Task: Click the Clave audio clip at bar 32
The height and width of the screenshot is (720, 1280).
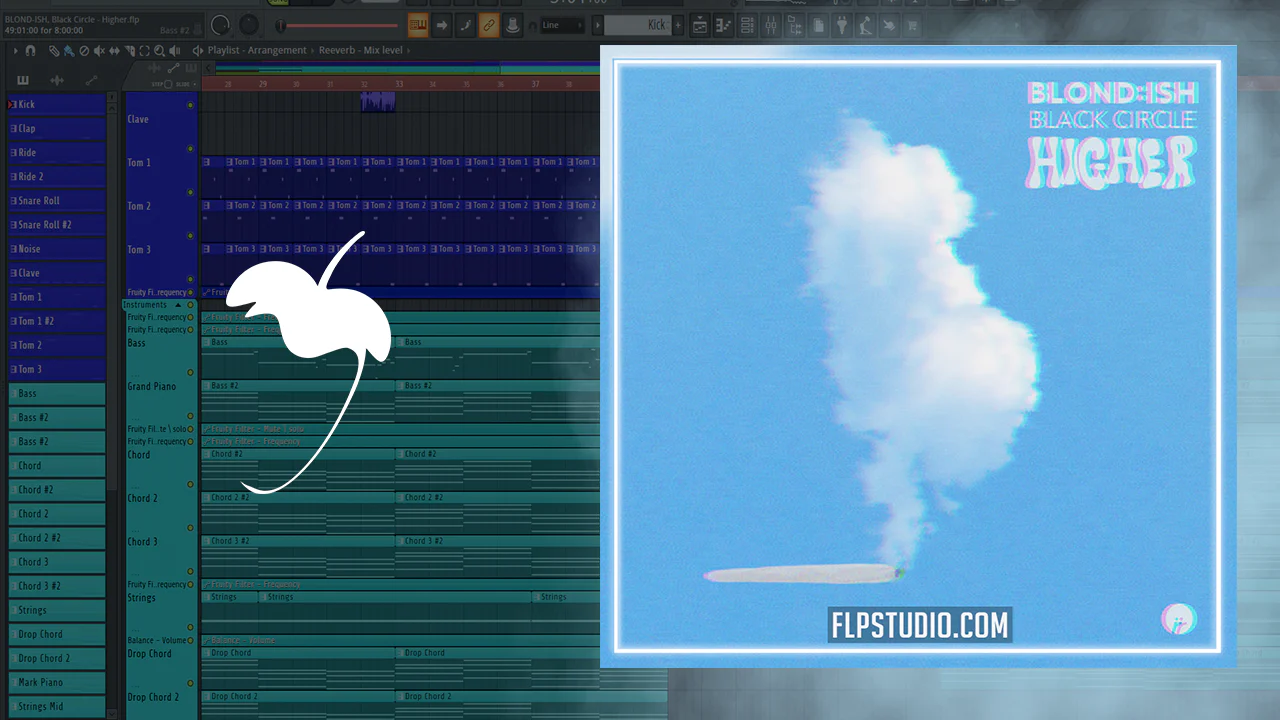Action: point(378,102)
